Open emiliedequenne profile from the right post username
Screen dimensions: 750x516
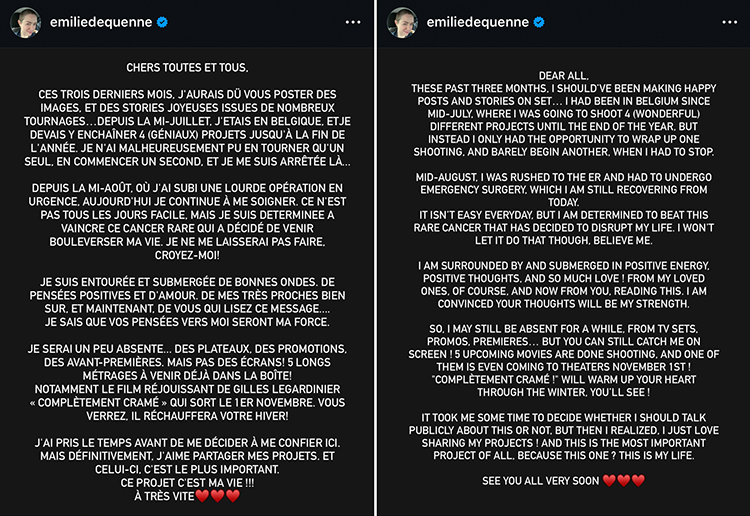pyautogui.click(x=477, y=22)
